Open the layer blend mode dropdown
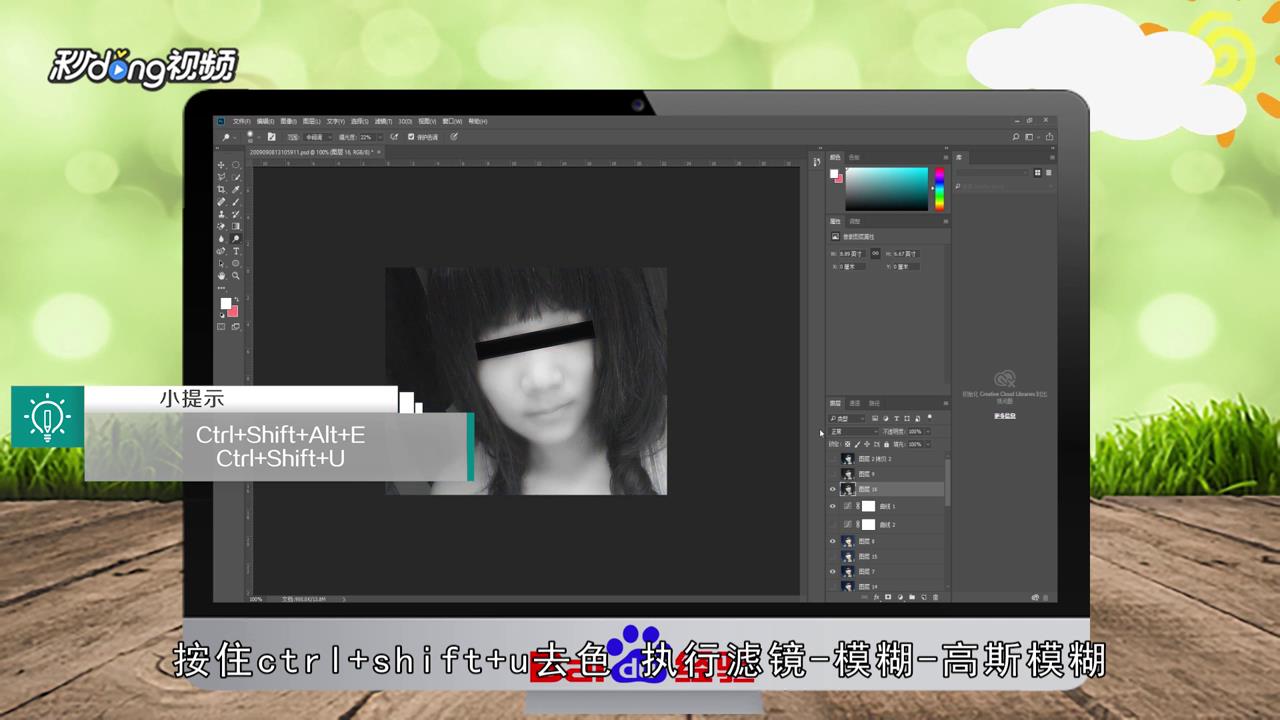This screenshot has width=1280, height=720. tap(854, 431)
